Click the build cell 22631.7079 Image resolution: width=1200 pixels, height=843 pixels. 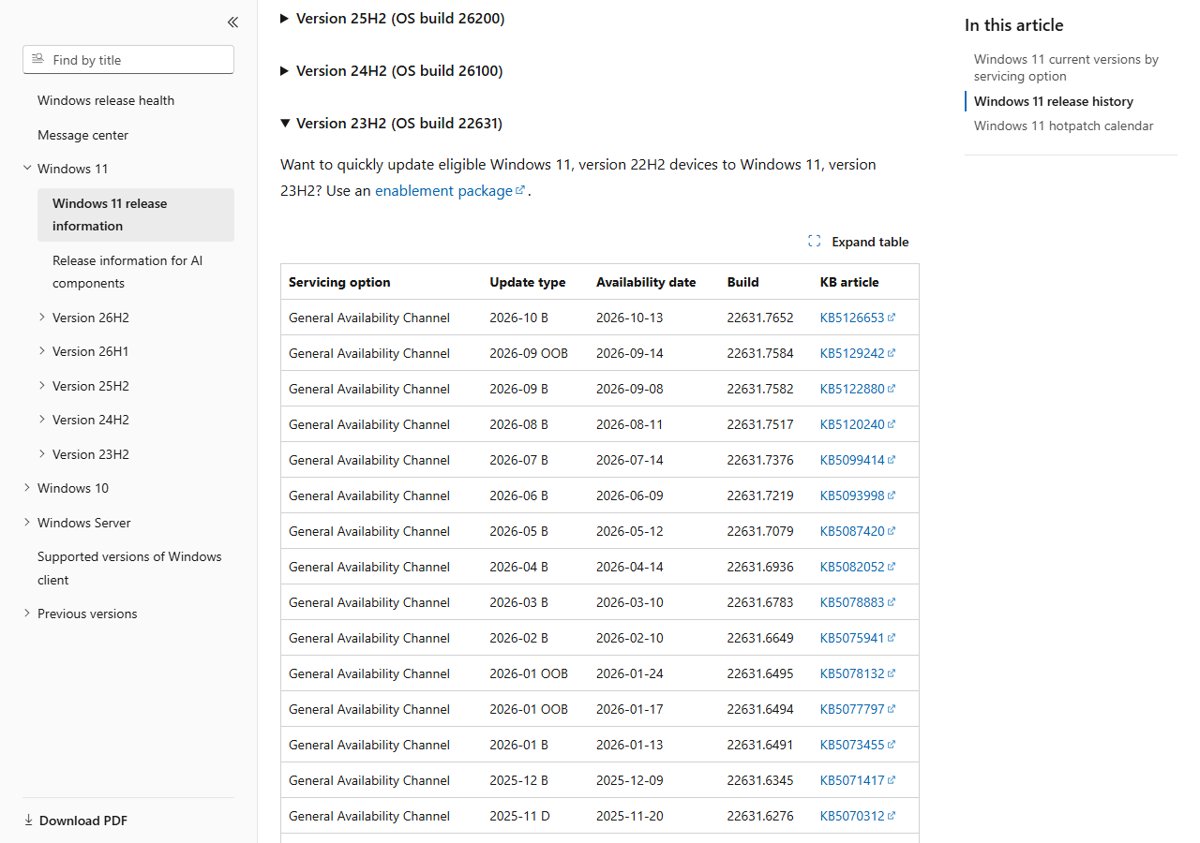pyautogui.click(x=760, y=531)
